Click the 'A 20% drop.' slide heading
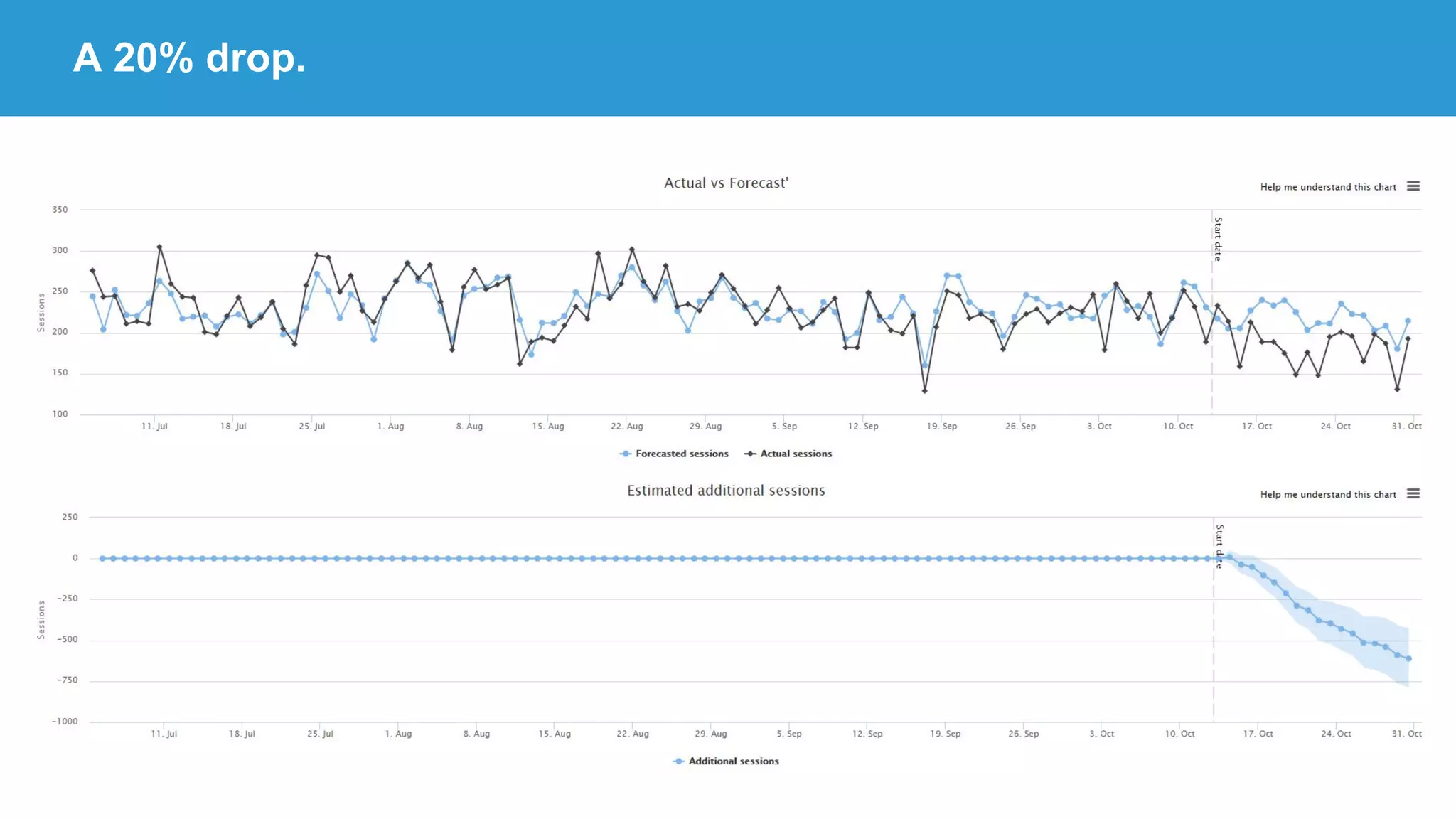Image resolution: width=1456 pixels, height=819 pixels. click(189, 58)
